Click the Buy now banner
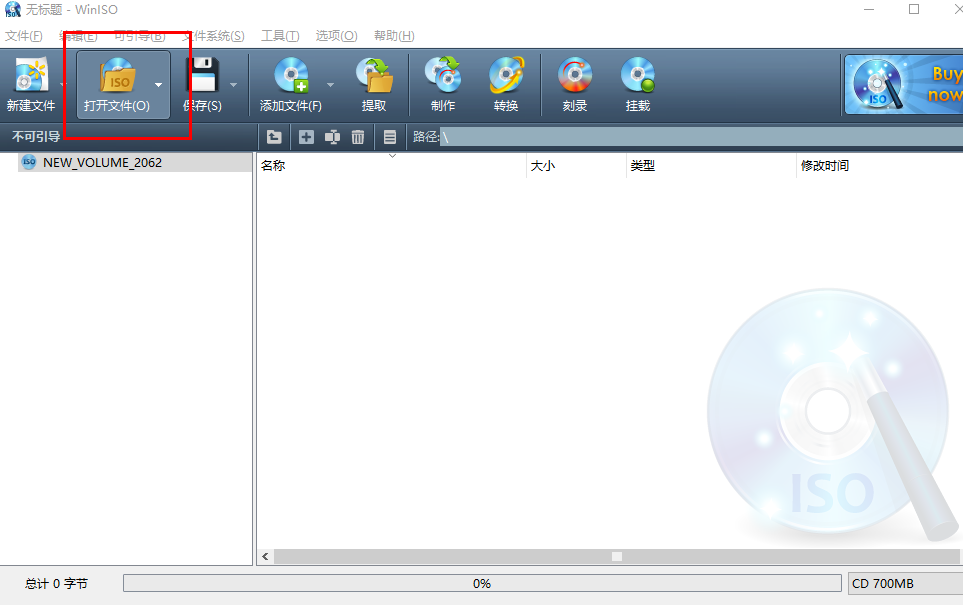Viewport: 963px width, 605px height. pyautogui.click(x=903, y=85)
